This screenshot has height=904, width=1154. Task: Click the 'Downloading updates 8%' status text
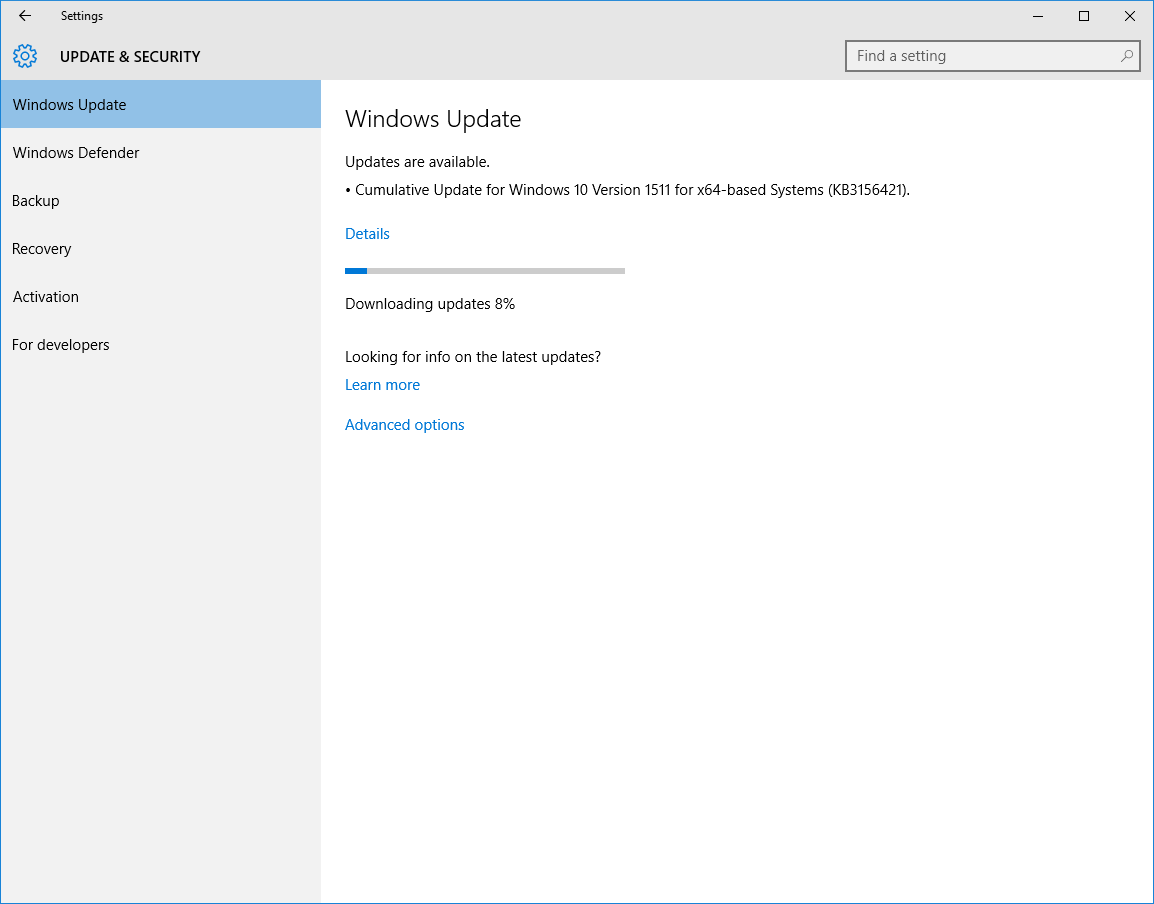(430, 304)
